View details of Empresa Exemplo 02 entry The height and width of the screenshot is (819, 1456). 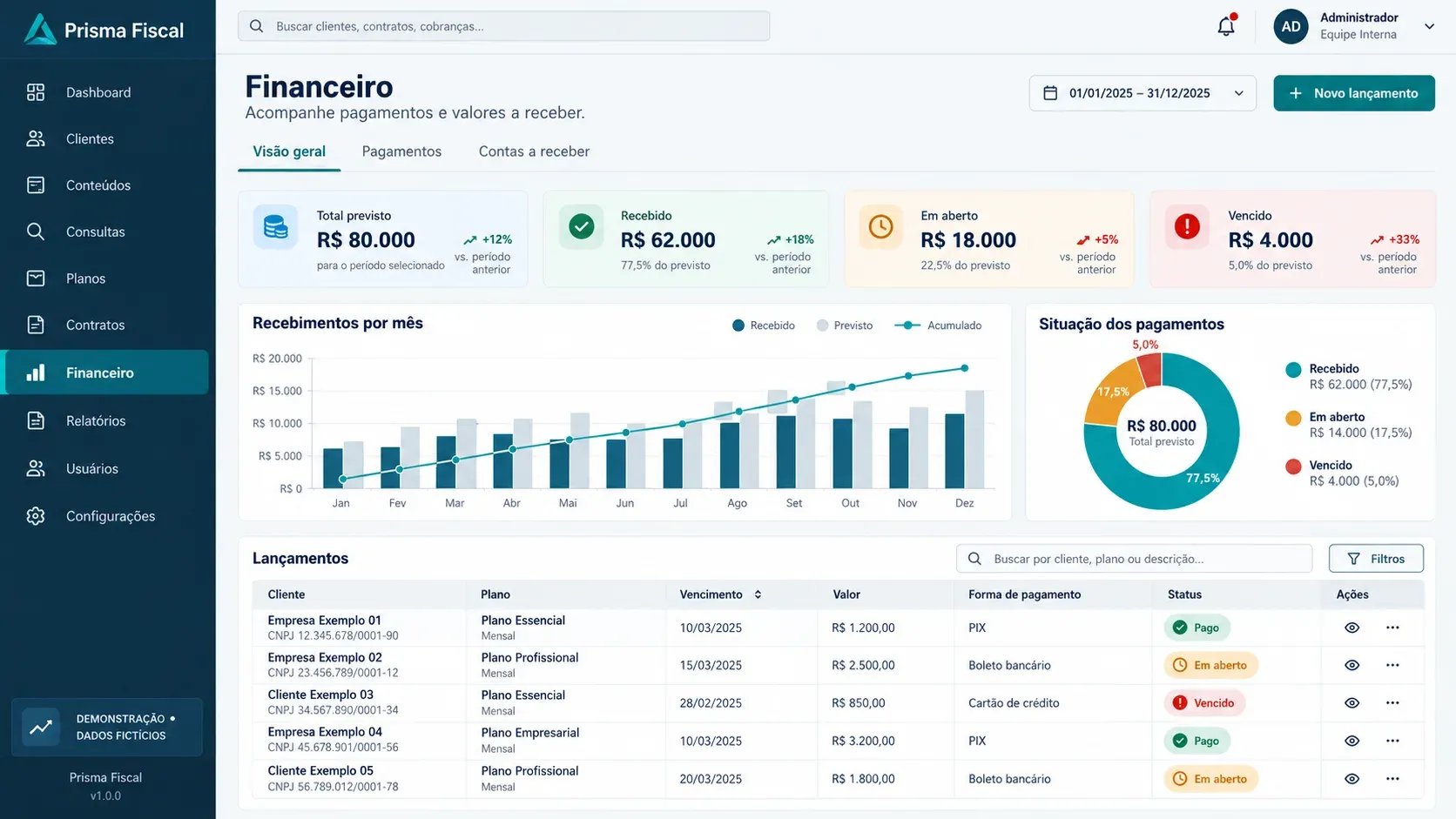click(1352, 665)
